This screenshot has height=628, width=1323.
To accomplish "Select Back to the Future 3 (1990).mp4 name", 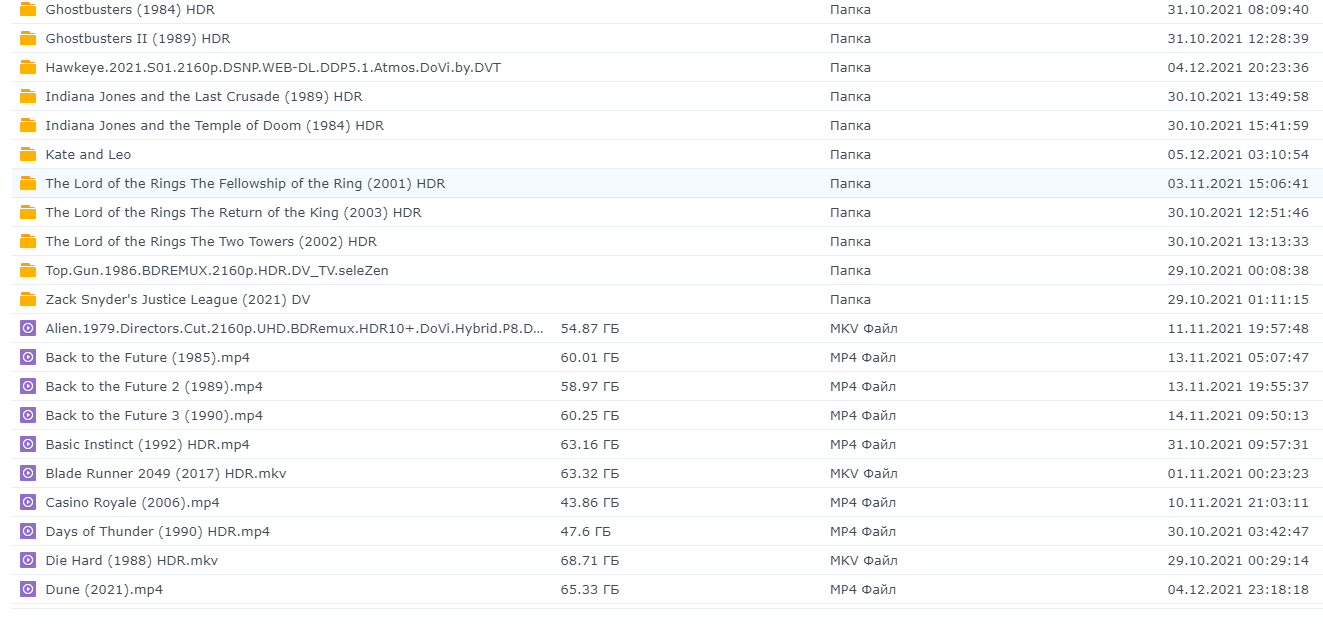I will coord(154,416).
